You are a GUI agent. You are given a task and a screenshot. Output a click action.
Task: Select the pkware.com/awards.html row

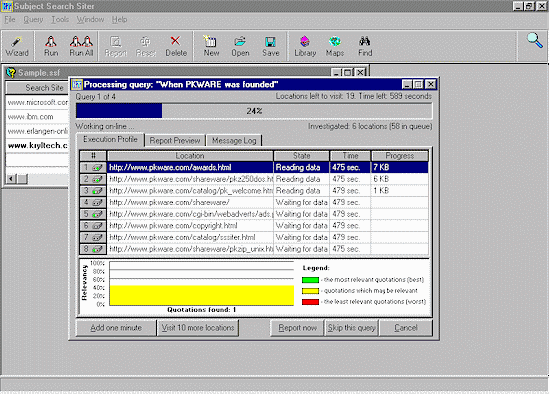(254, 168)
